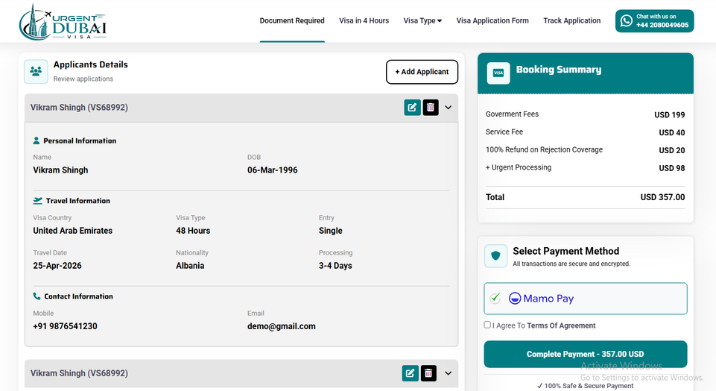Select the Mamo Pay payment option
The image size is (716, 391).
point(585,298)
